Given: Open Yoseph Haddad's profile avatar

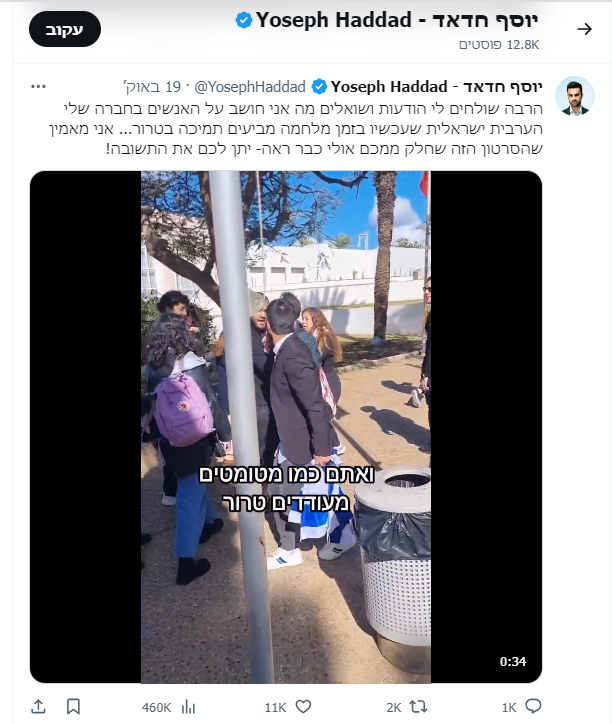Looking at the screenshot, I should tap(575, 96).
